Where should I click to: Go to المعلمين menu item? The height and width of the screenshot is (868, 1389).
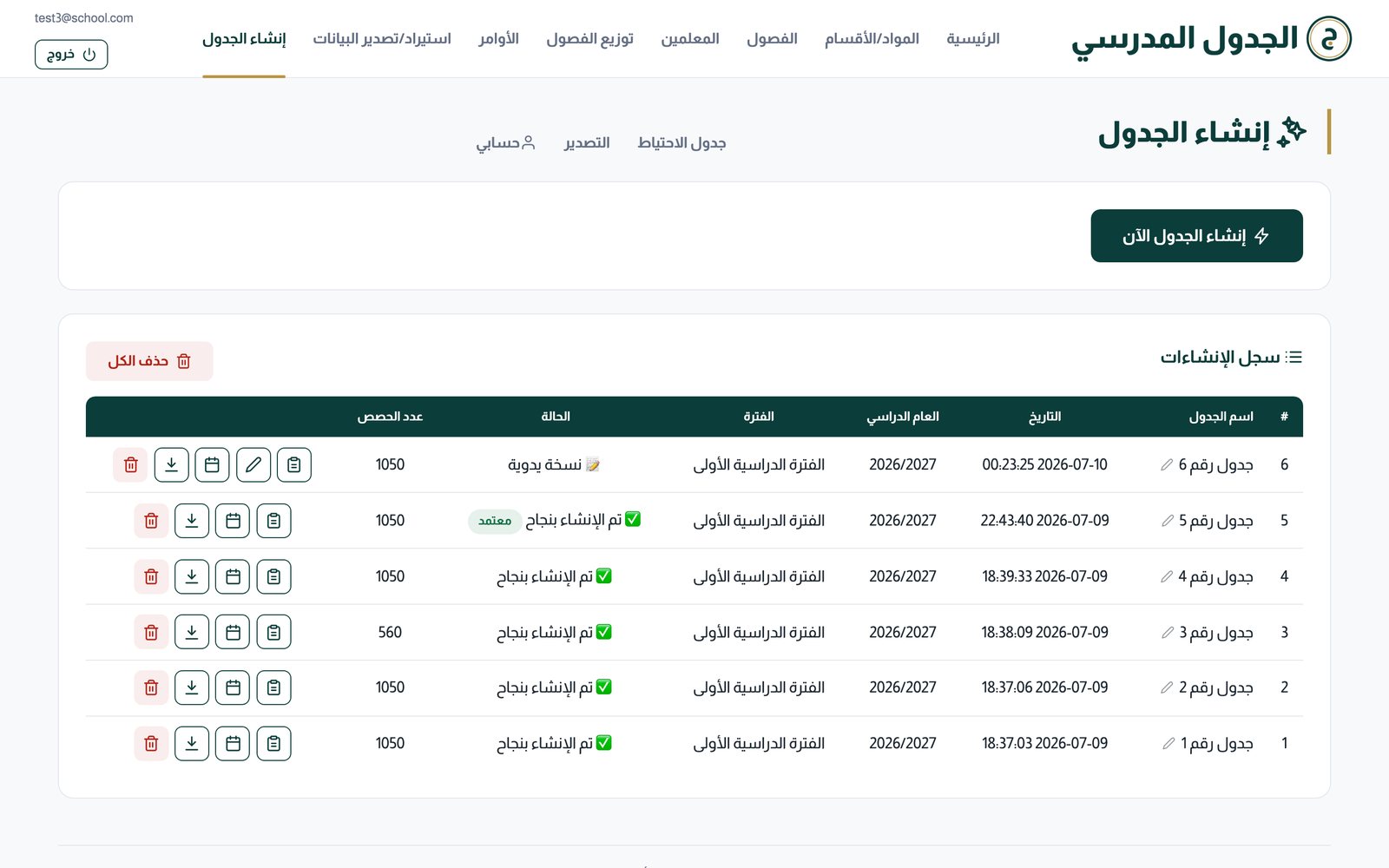(690, 39)
